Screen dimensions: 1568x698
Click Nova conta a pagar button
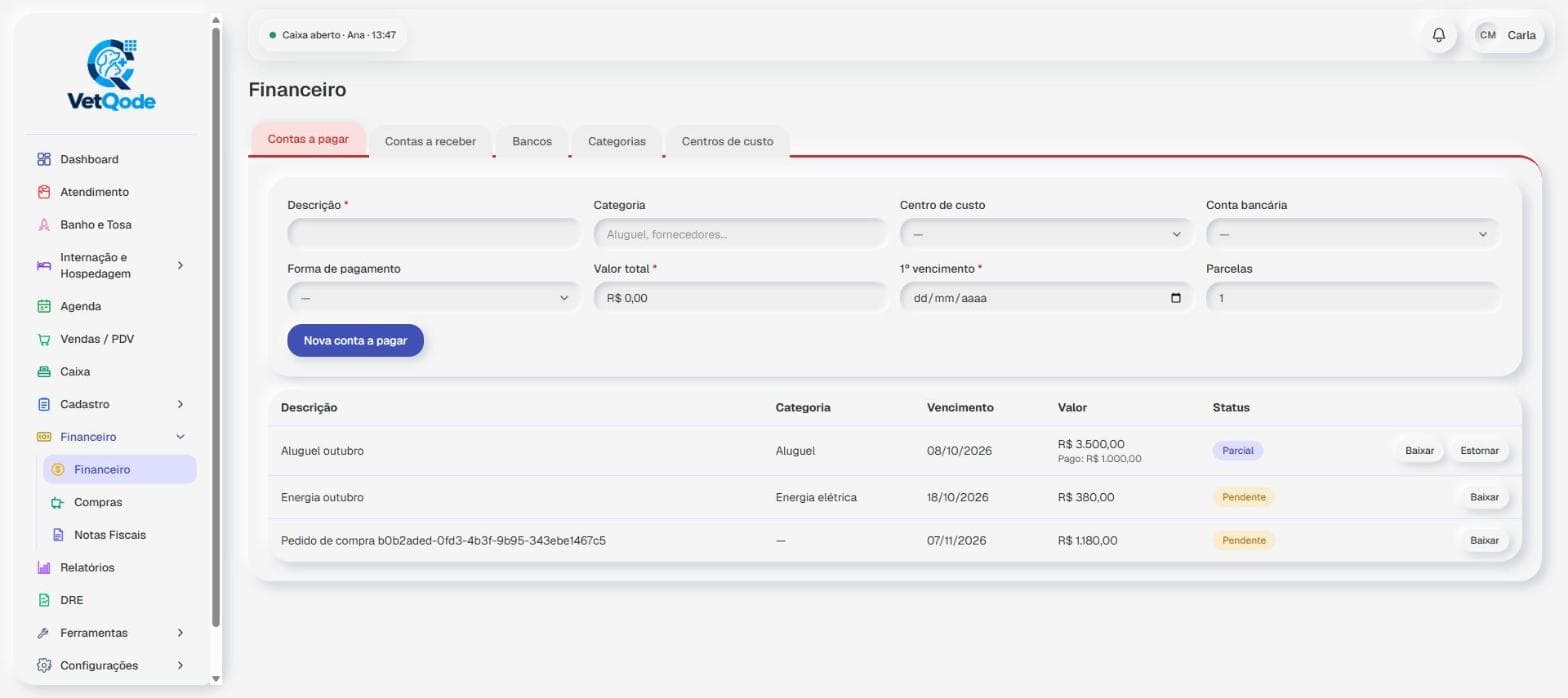click(355, 340)
